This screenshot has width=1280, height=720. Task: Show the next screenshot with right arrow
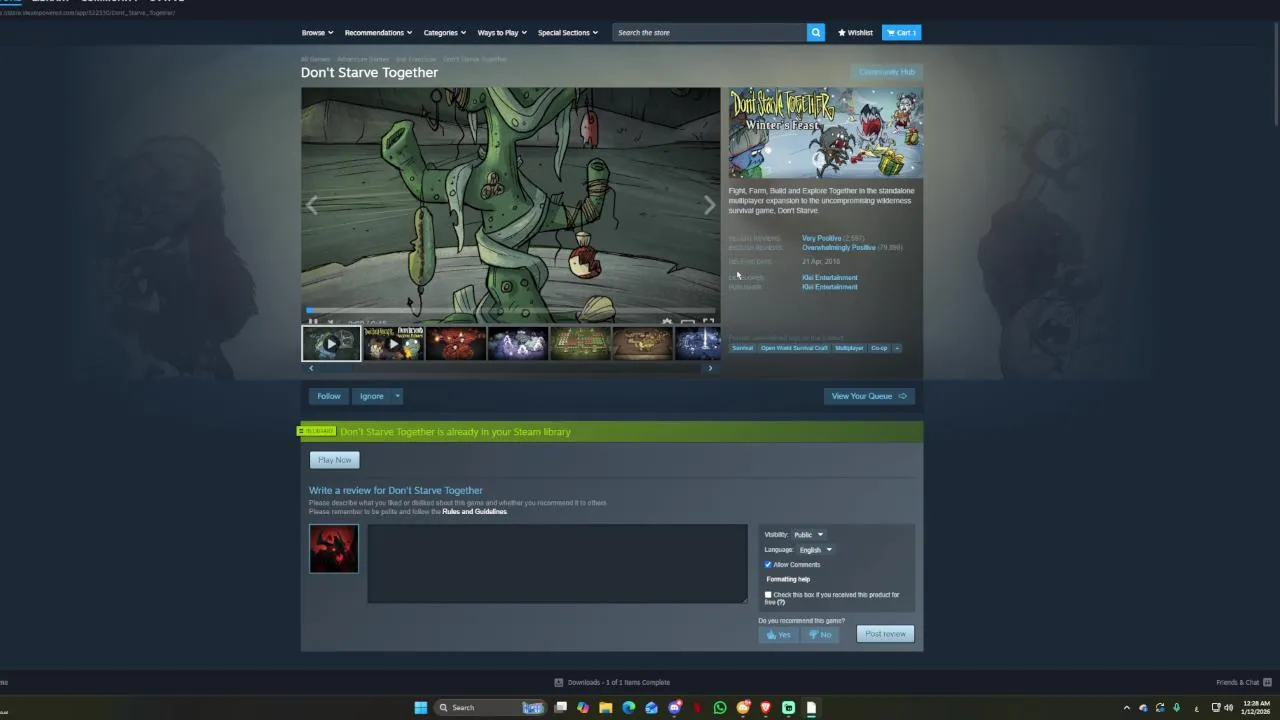pos(709,205)
